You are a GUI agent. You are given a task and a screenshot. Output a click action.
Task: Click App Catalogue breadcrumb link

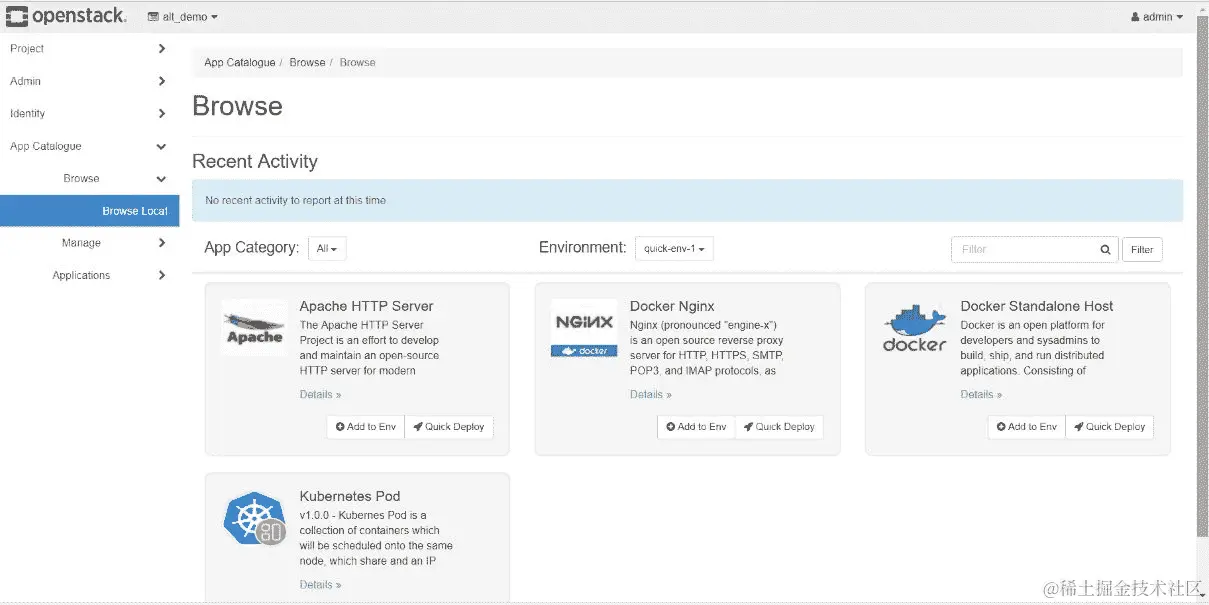coord(239,62)
